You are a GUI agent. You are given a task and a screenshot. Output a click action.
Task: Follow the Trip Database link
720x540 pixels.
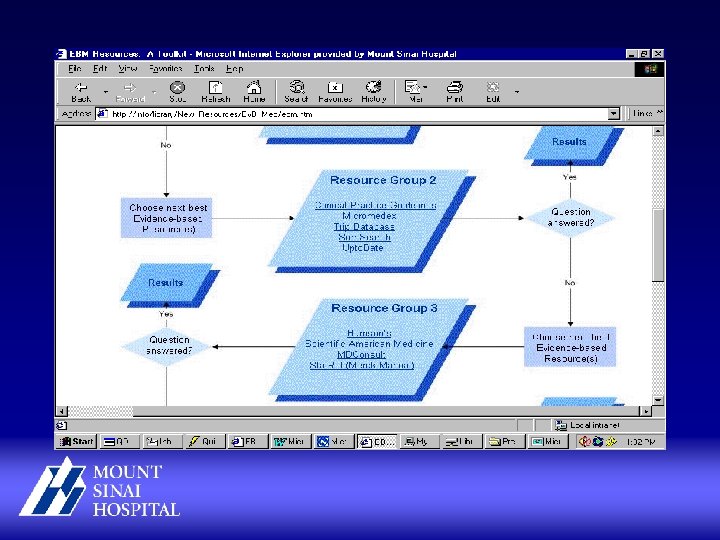pos(364,227)
